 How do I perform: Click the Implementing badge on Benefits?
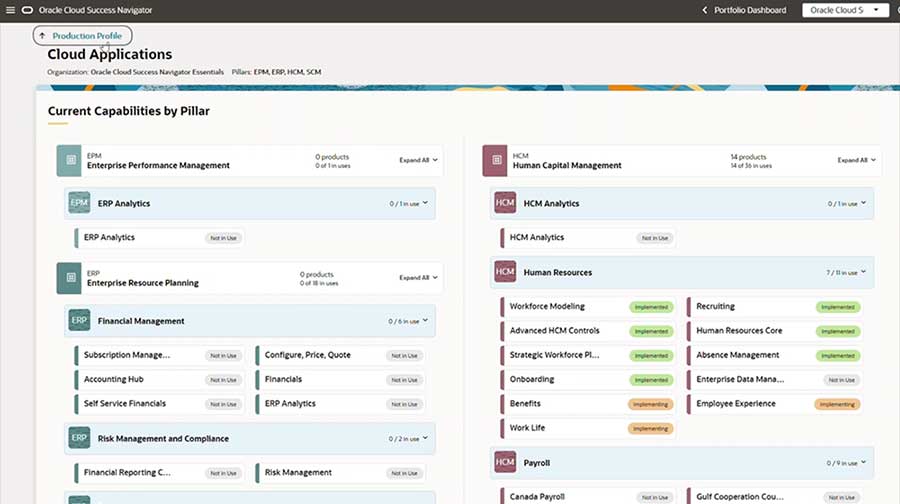[x=651, y=404]
